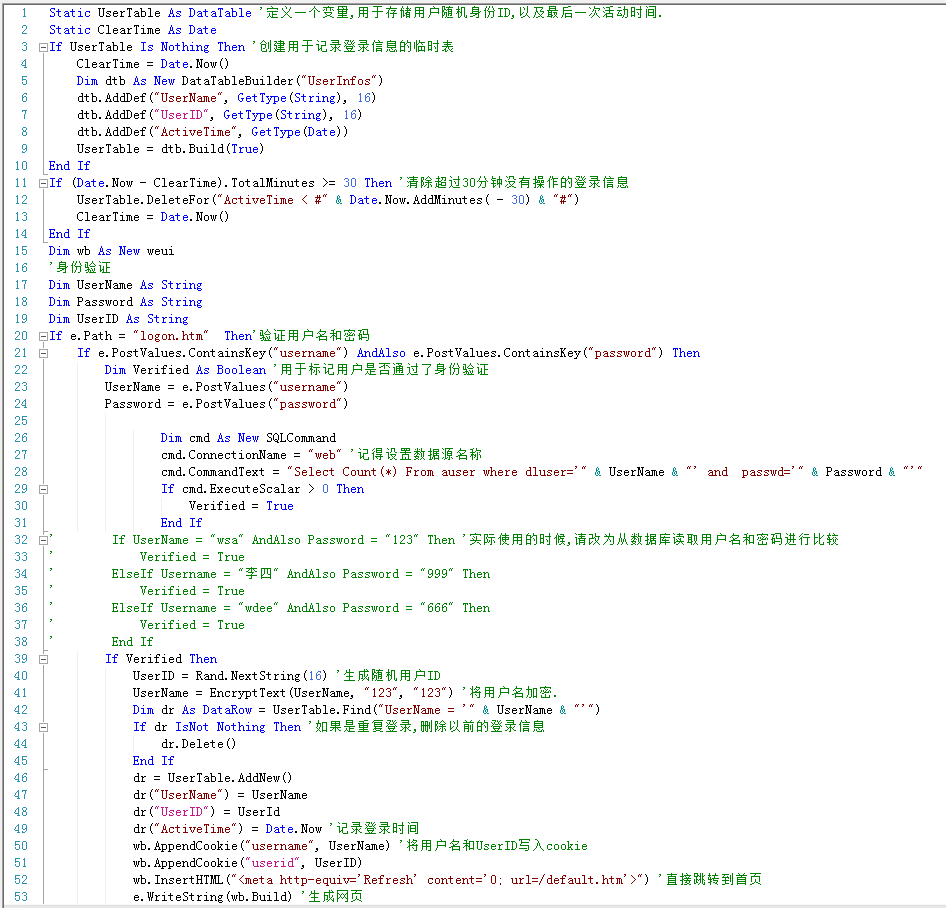Click 'Static UserTable As DataTable' declaration
The width and height of the screenshot is (946, 908).
[150, 13]
